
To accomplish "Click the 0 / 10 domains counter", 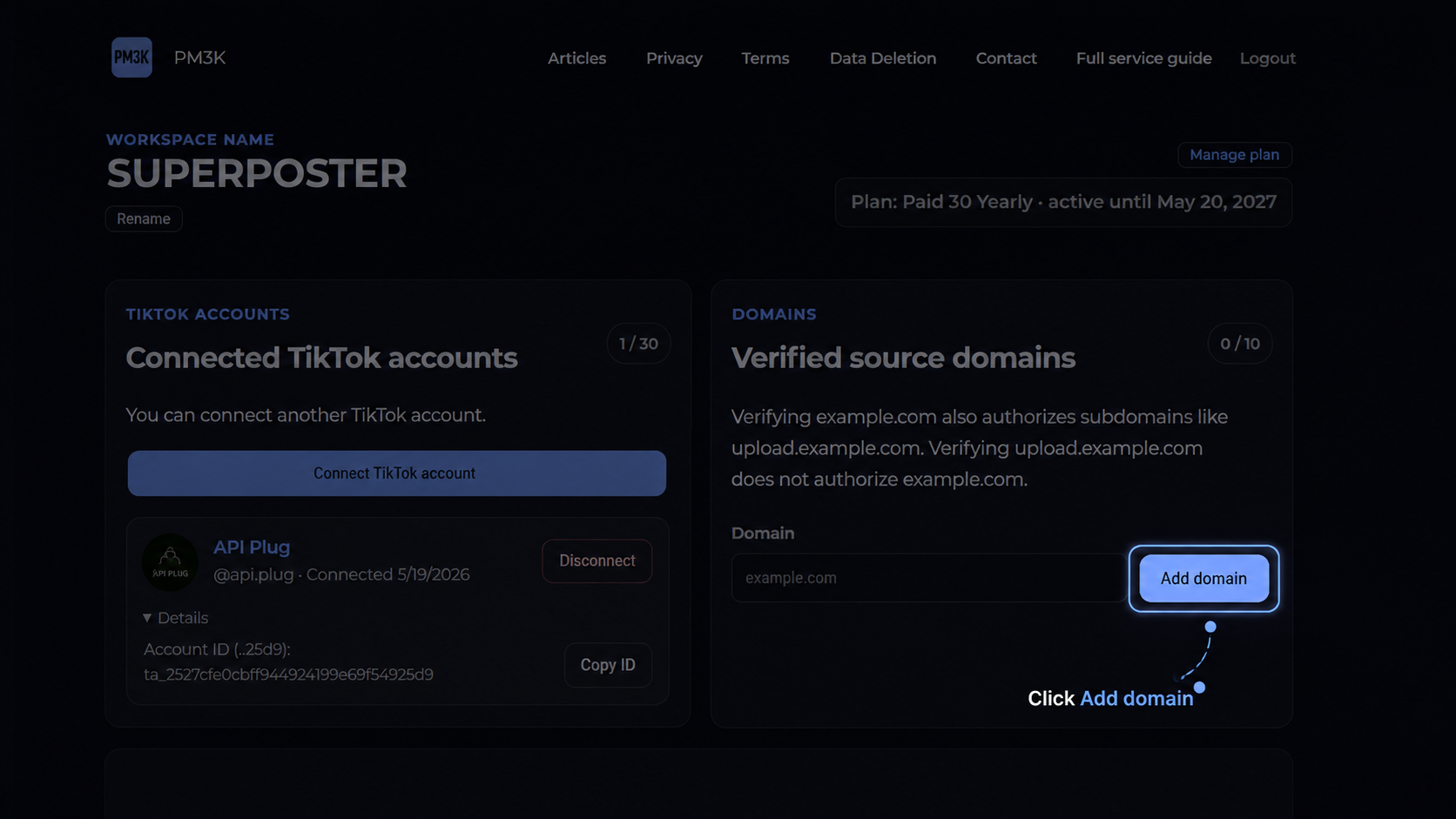I will (x=1239, y=344).
